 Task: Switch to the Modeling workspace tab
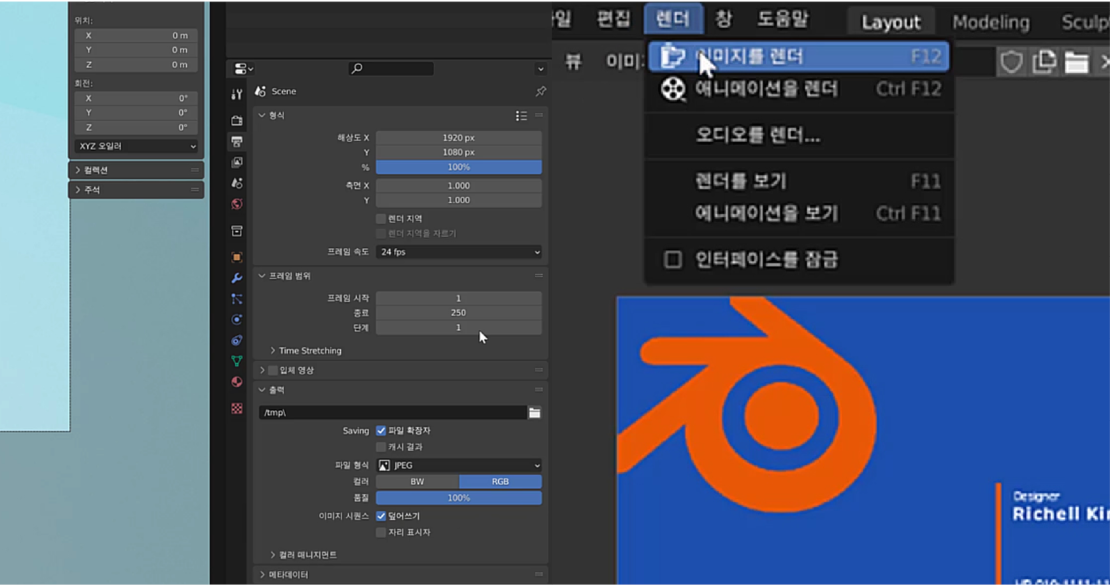pyautogui.click(x=990, y=22)
